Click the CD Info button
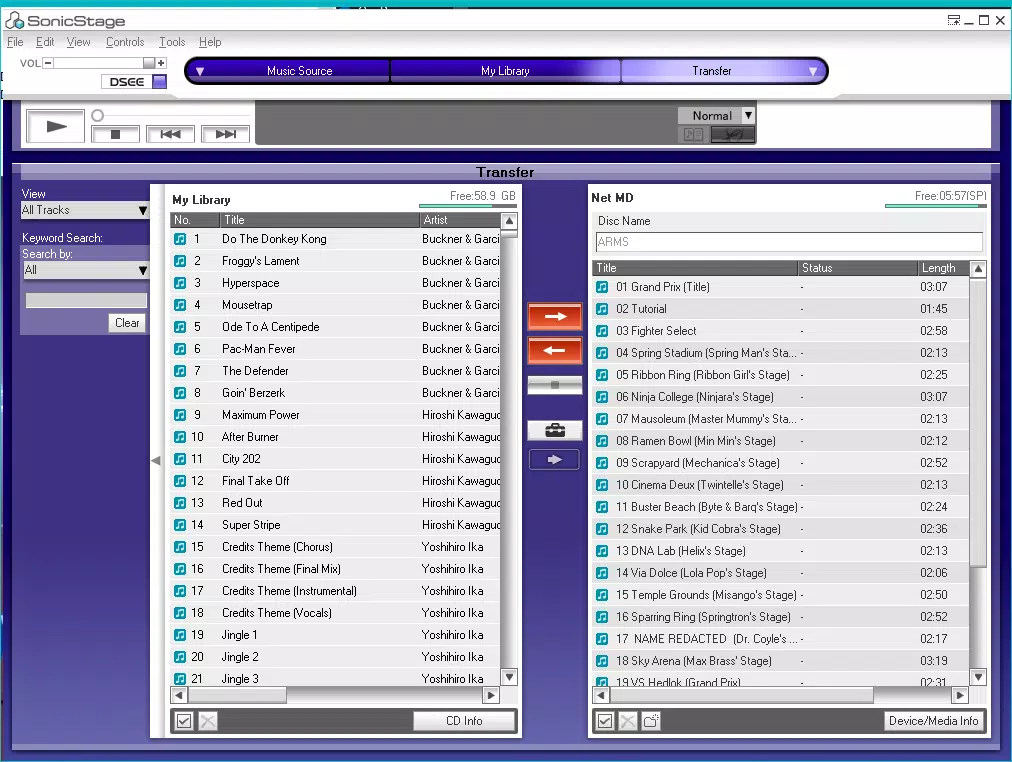 (464, 721)
